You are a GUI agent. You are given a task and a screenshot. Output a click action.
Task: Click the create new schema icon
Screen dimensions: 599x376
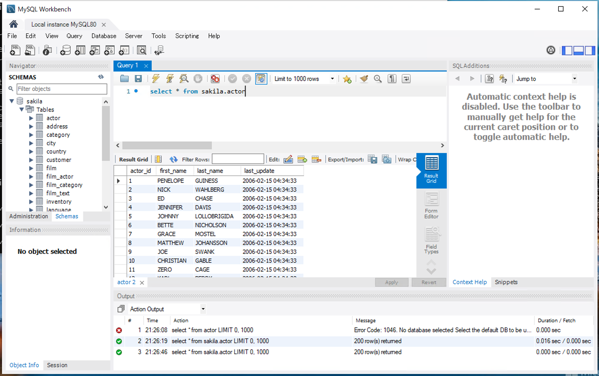(65, 50)
